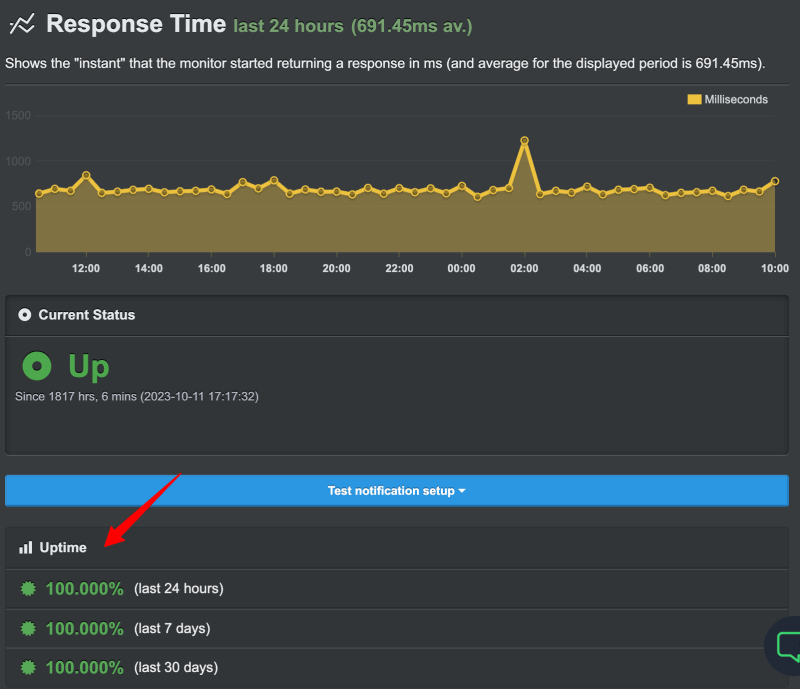Screen dimensions: 800x689
Task: Click the 14:00 x-axis label
Action: click(148, 268)
